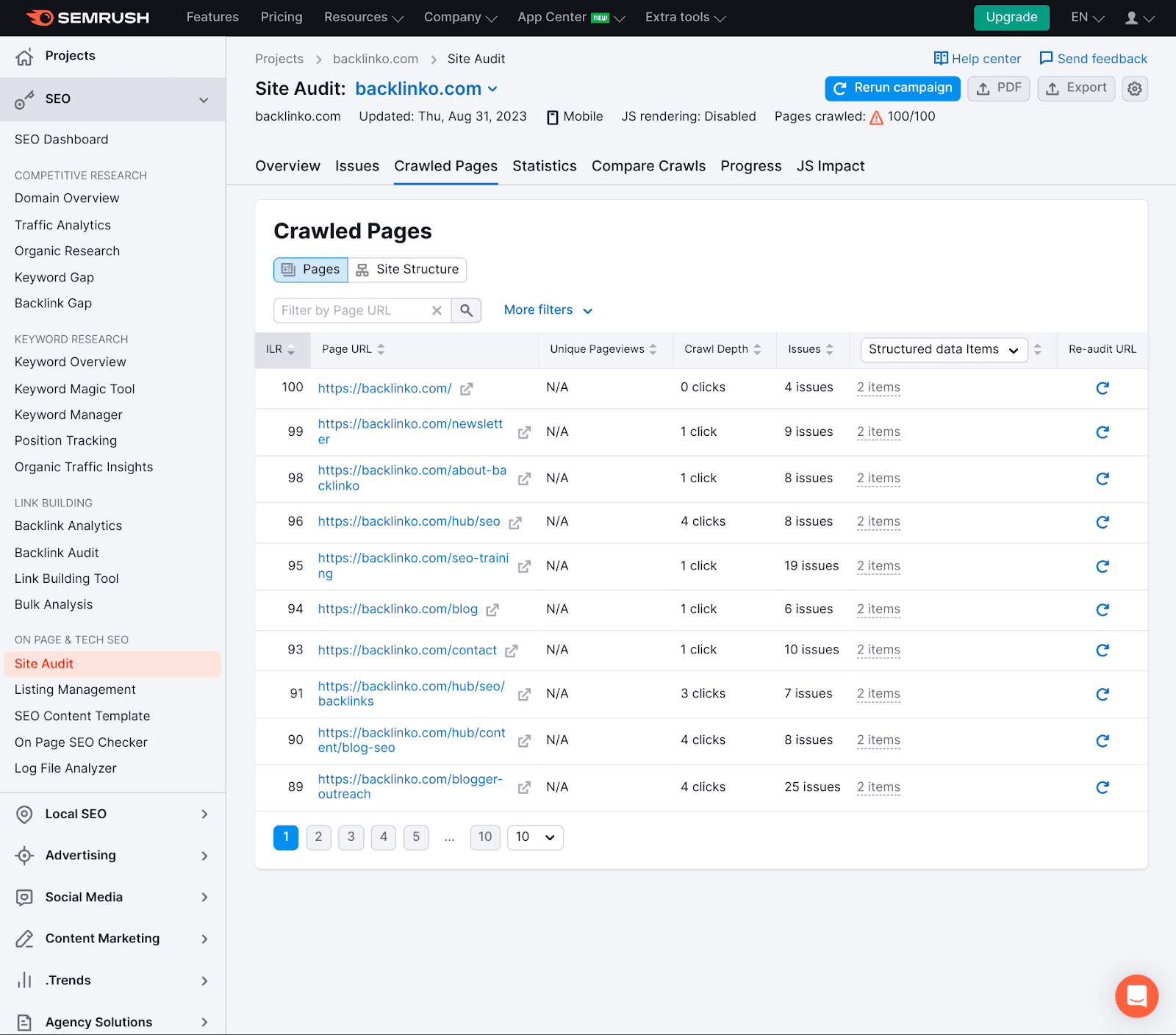
Task: Open the user account icon menu
Action: pyautogui.click(x=1139, y=18)
